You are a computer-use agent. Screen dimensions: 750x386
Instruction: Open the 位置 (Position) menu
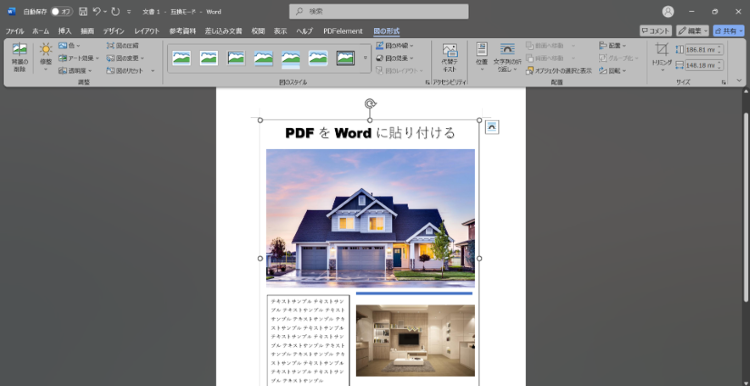tap(482, 57)
